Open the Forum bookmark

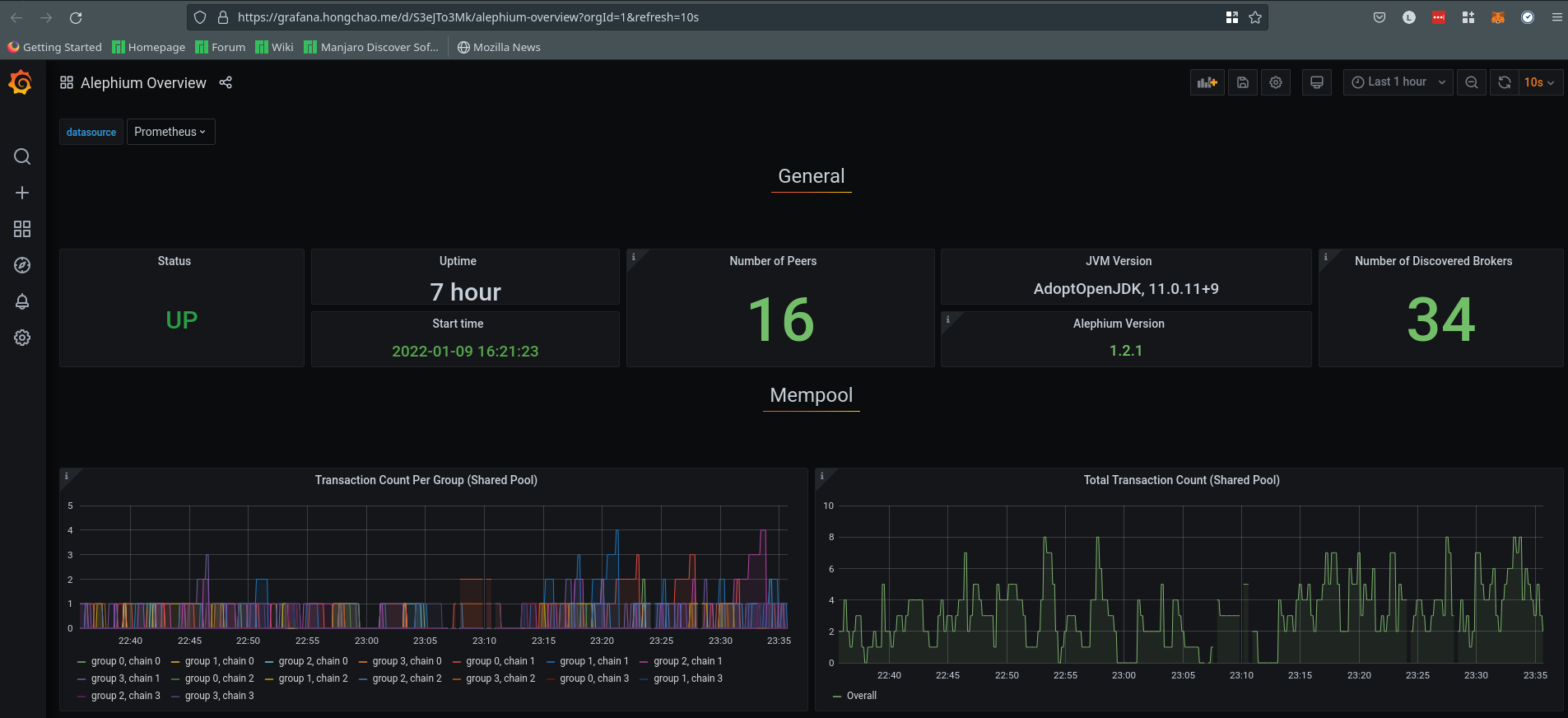[x=221, y=47]
